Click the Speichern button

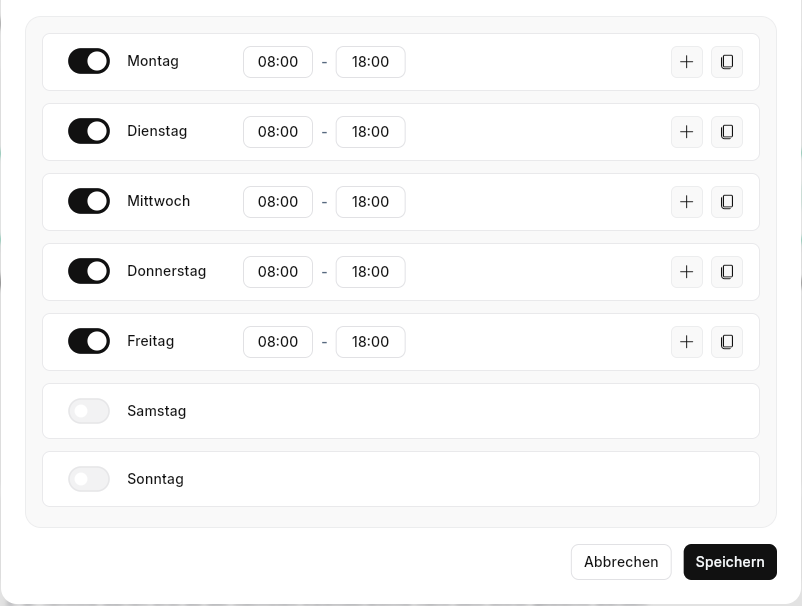(730, 562)
